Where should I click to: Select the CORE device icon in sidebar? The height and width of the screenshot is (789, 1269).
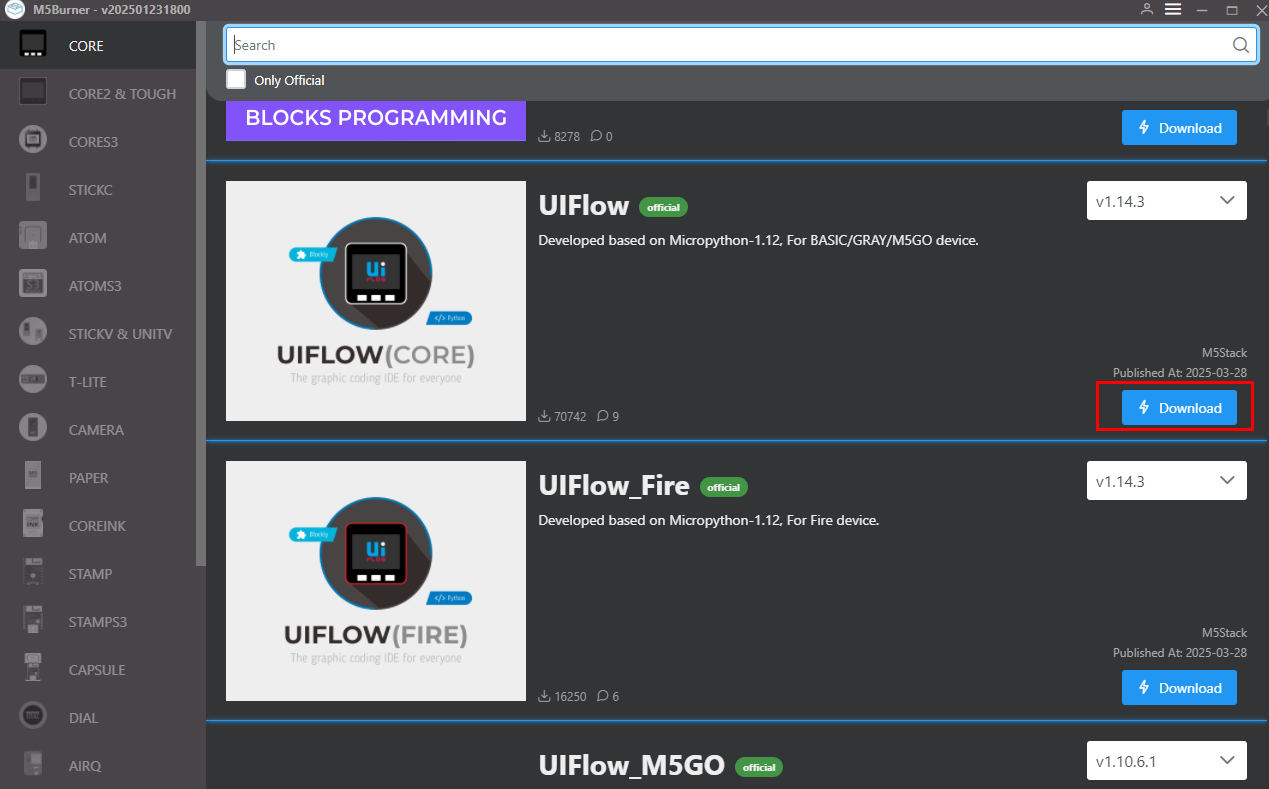click(x=33, y=45)
